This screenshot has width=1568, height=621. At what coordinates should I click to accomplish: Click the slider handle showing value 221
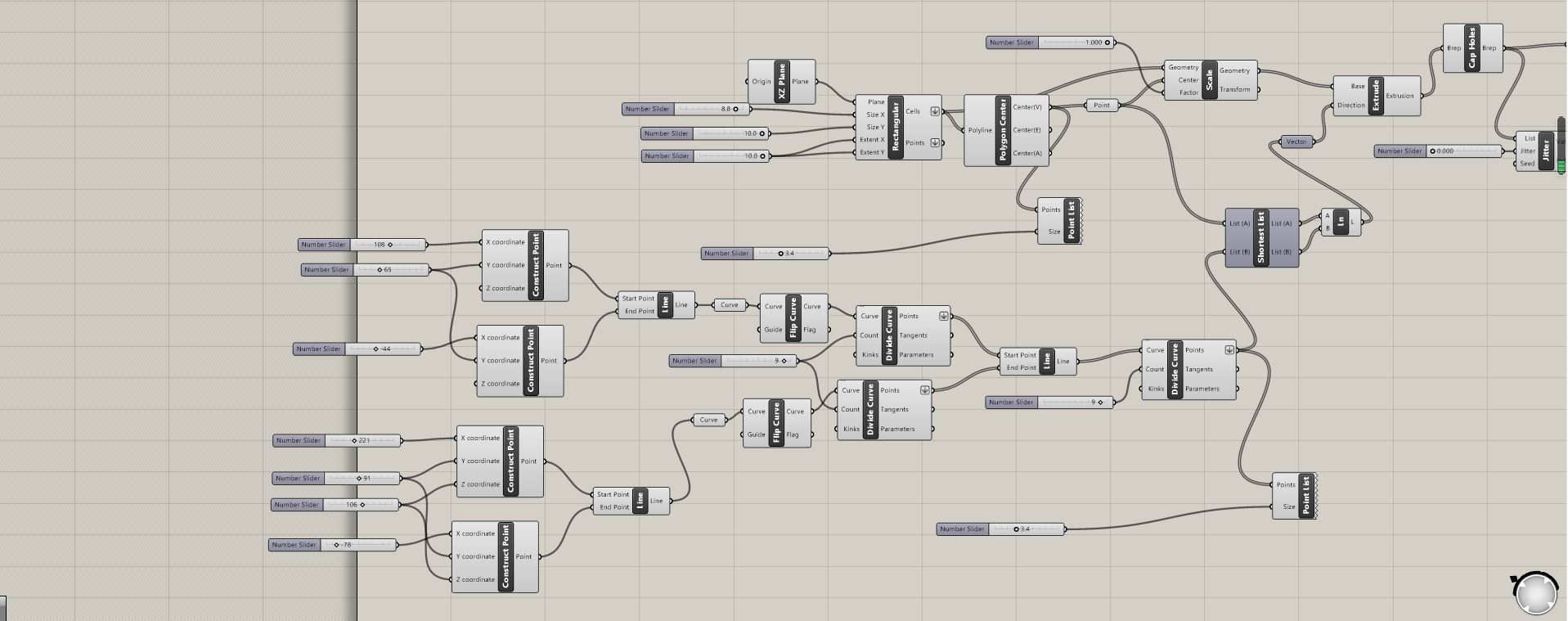354,441
